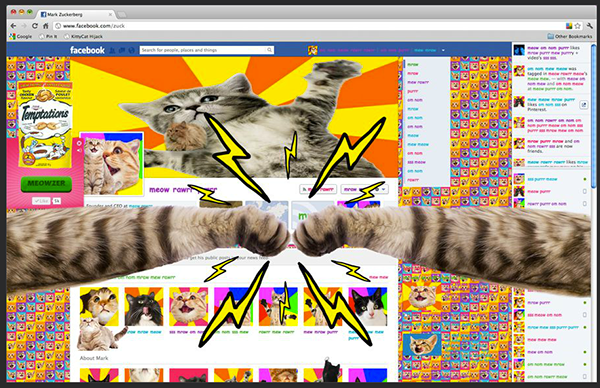Click the search magnifier icon
Viewport: 600px width, 388px height.
click(x=269, y=50)
